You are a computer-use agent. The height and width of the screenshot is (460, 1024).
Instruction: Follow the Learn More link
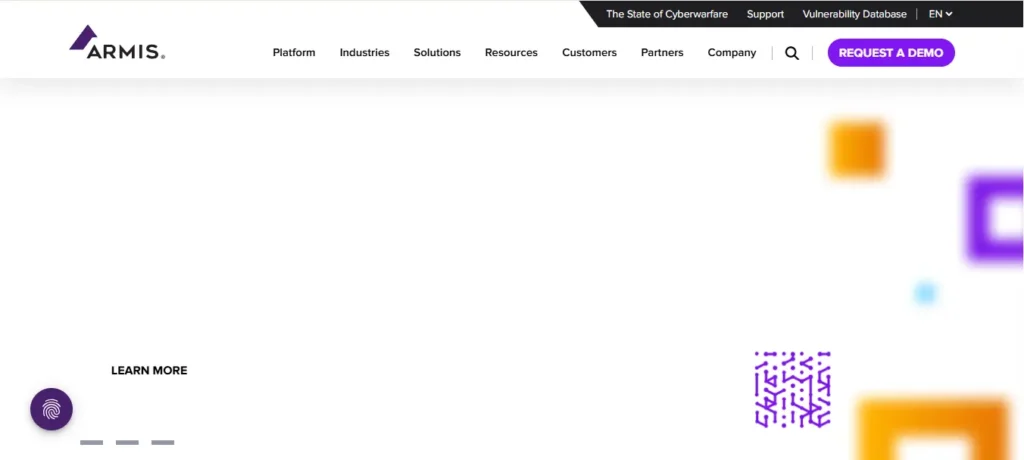[149, 371]
